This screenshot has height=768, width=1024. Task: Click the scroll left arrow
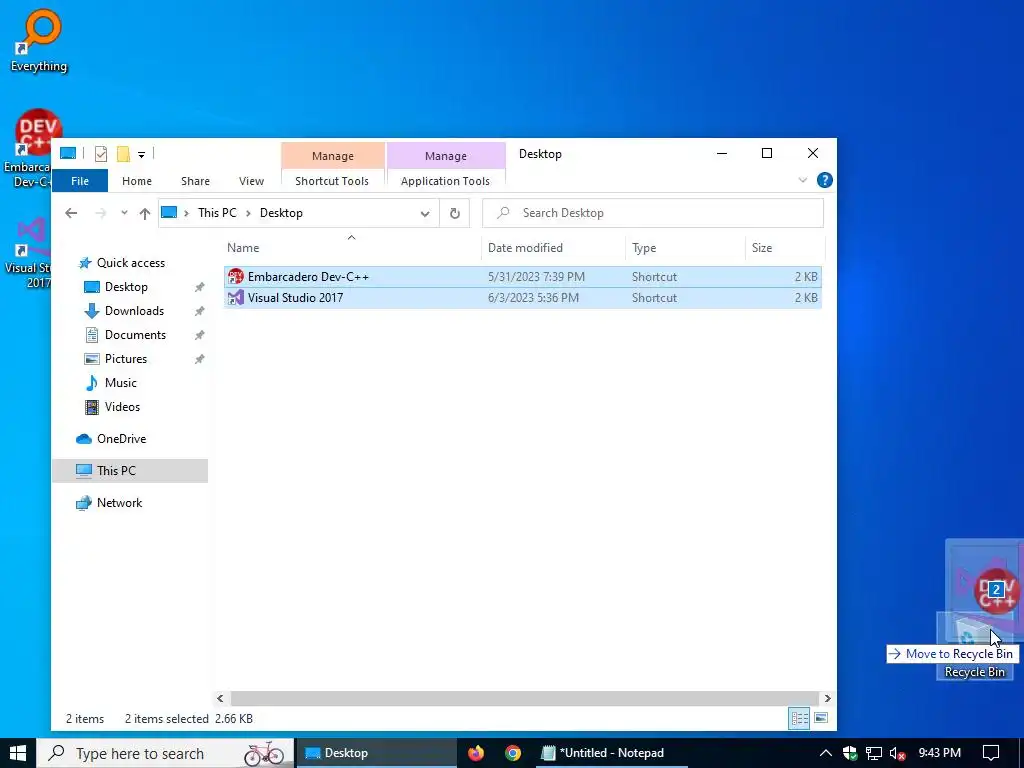coord(220,698)
